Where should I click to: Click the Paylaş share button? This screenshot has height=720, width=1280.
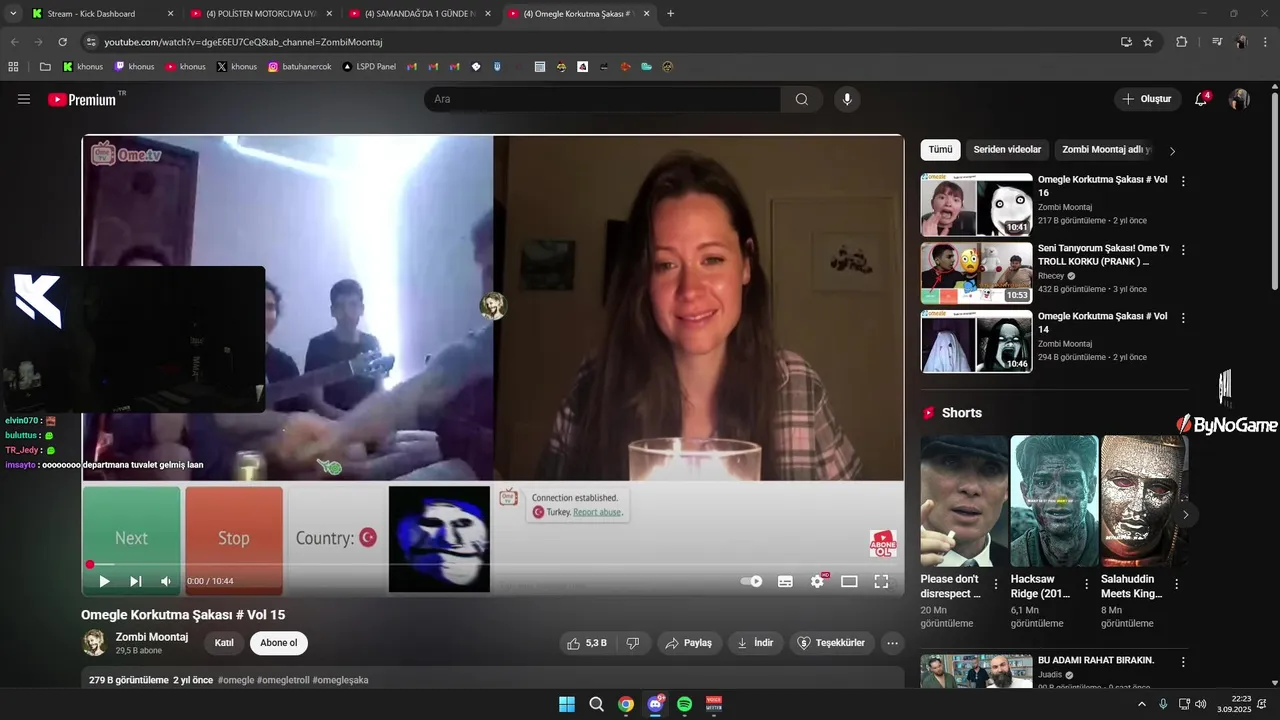pyautogui.click(x=689, y=643)
